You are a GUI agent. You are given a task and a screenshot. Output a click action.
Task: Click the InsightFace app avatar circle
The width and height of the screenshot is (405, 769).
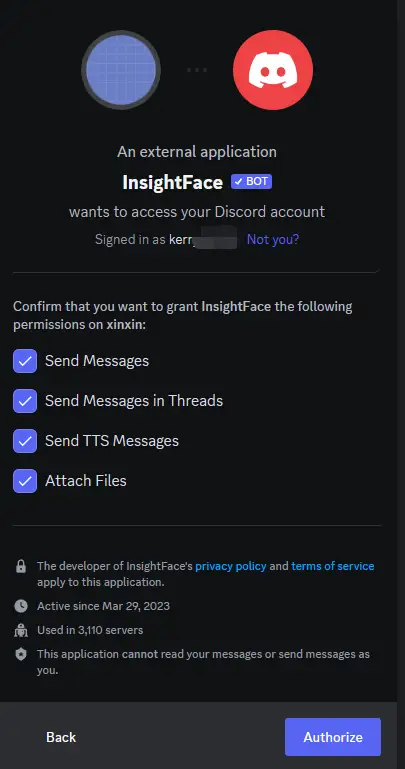click(x=121, y=70)
